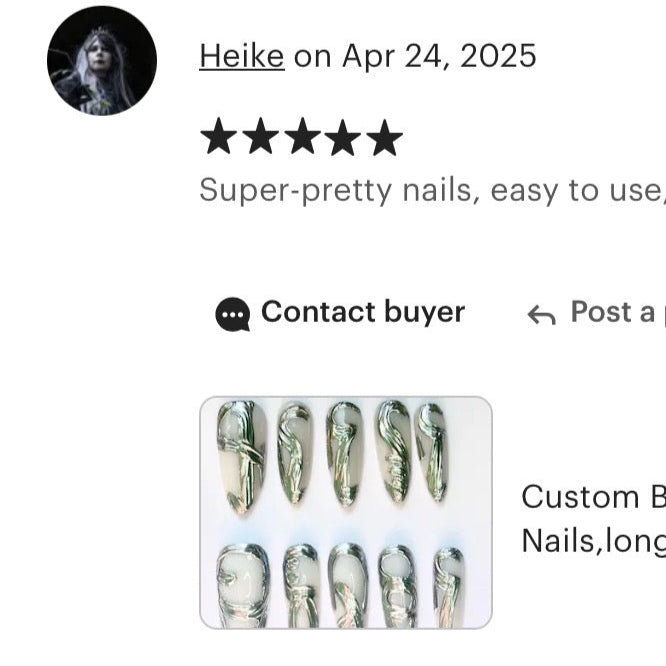The image size is (666, 666).
Task: Click the first star of the rating
Action: (x=219, y=136)
